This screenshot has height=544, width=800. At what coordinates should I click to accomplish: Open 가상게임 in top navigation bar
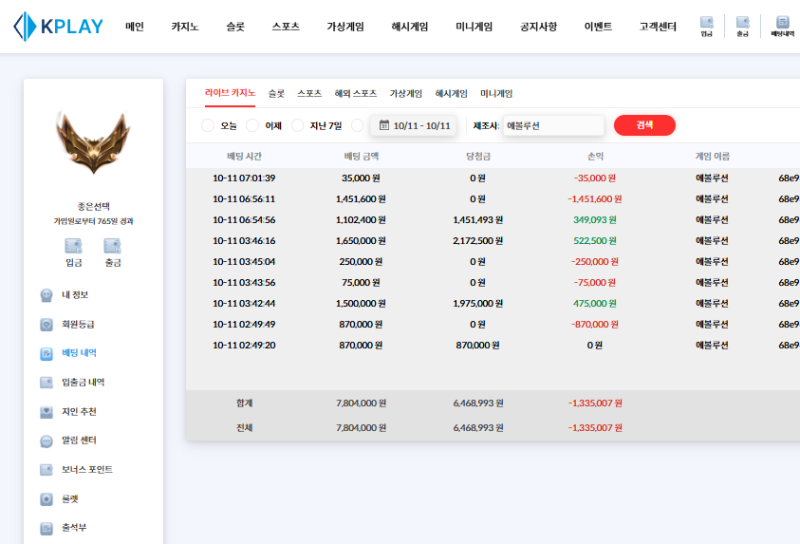point(345,27)
